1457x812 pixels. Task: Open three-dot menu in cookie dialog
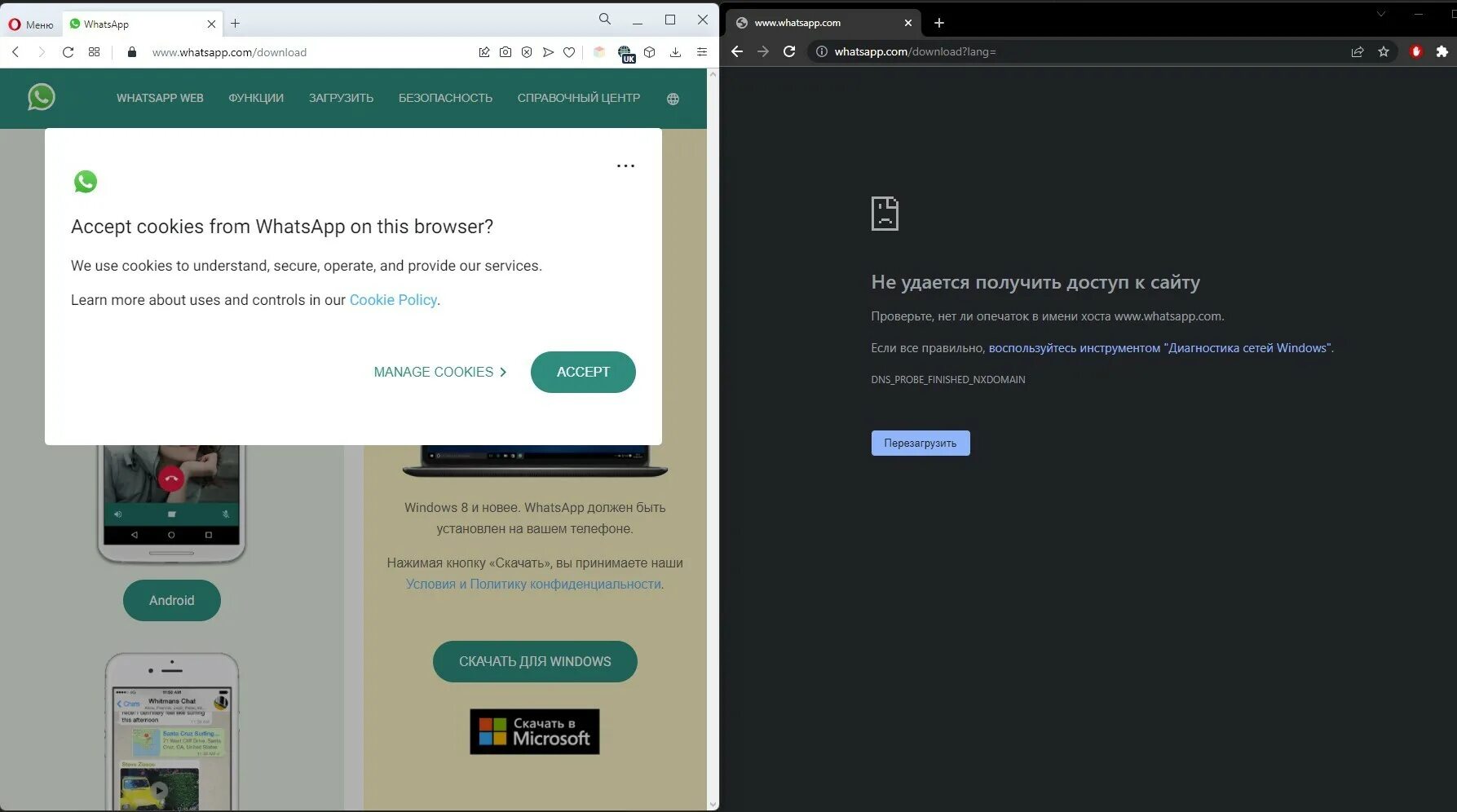(x=625, y=165)
